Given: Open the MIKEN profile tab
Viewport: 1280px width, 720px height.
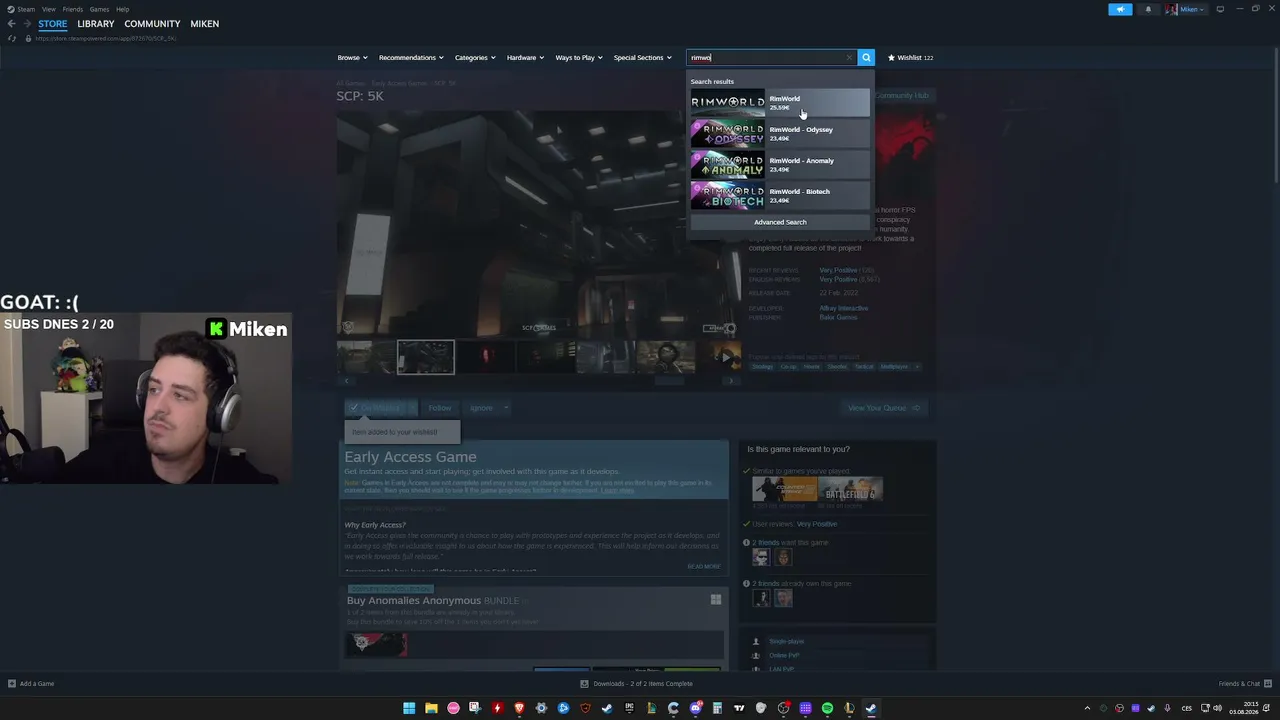Looking at the screenshot, I should (x=205, y=24).
